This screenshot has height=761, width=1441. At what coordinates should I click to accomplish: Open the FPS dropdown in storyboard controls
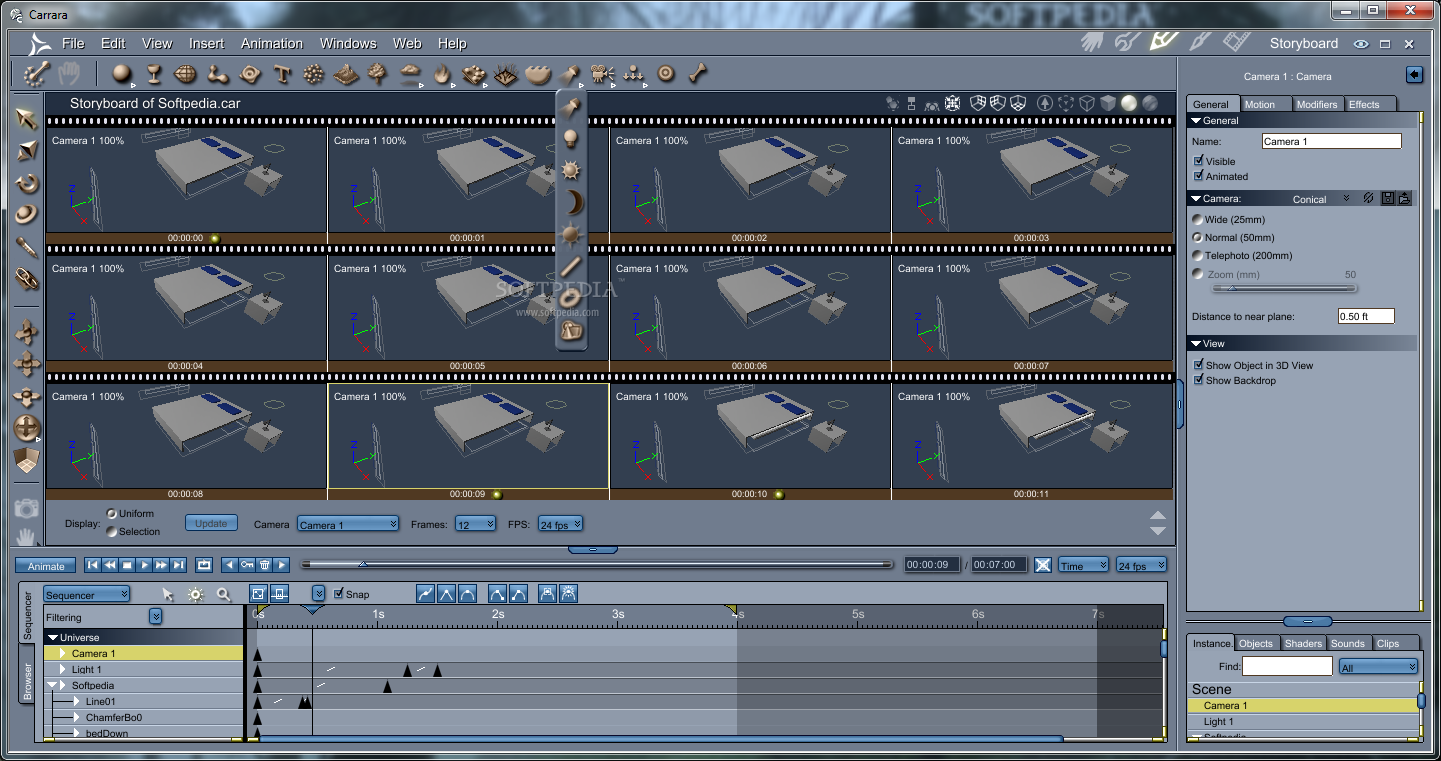[560, 524]
